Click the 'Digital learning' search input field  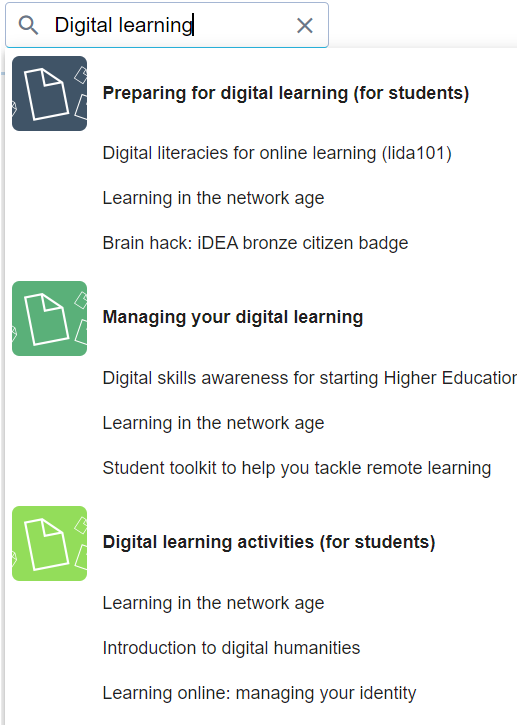tap(167, 25)
